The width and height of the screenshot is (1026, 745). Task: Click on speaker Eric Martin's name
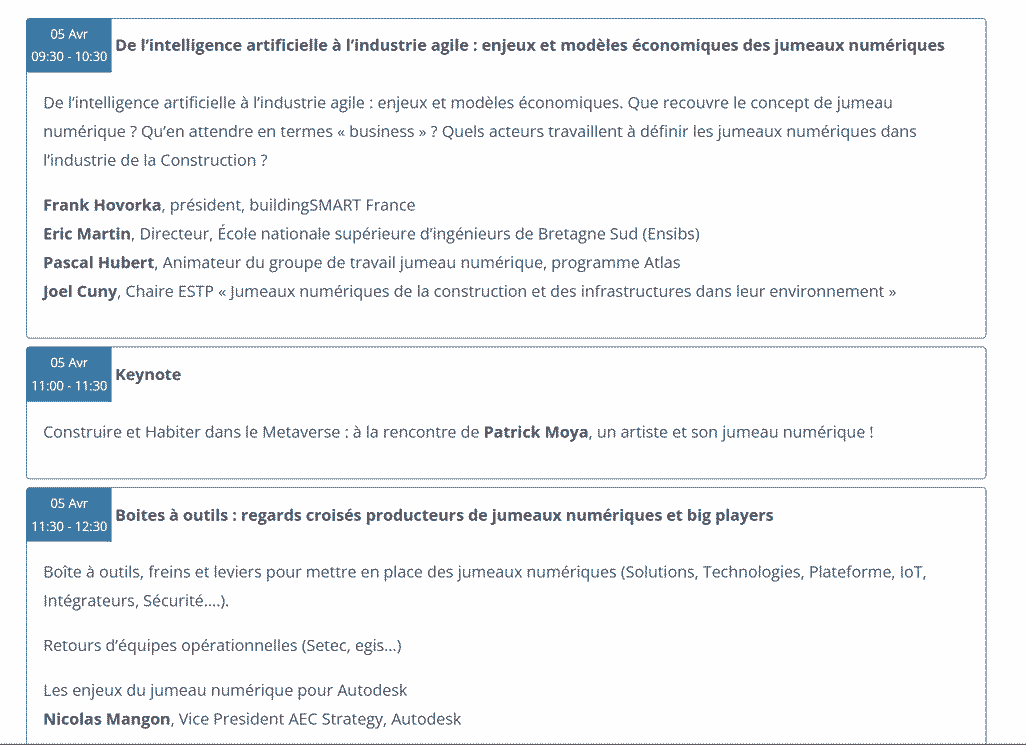click(x=87, y=234)
